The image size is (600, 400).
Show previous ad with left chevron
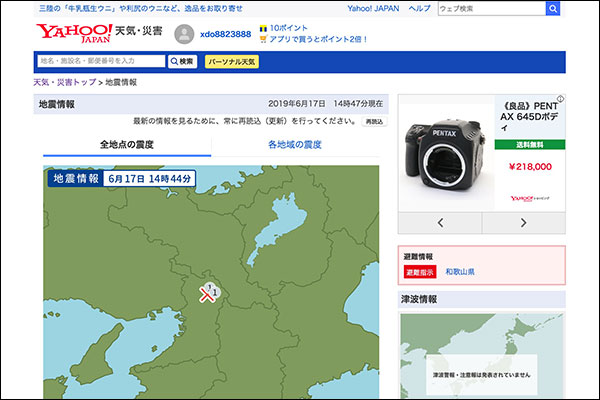point(440,222)
